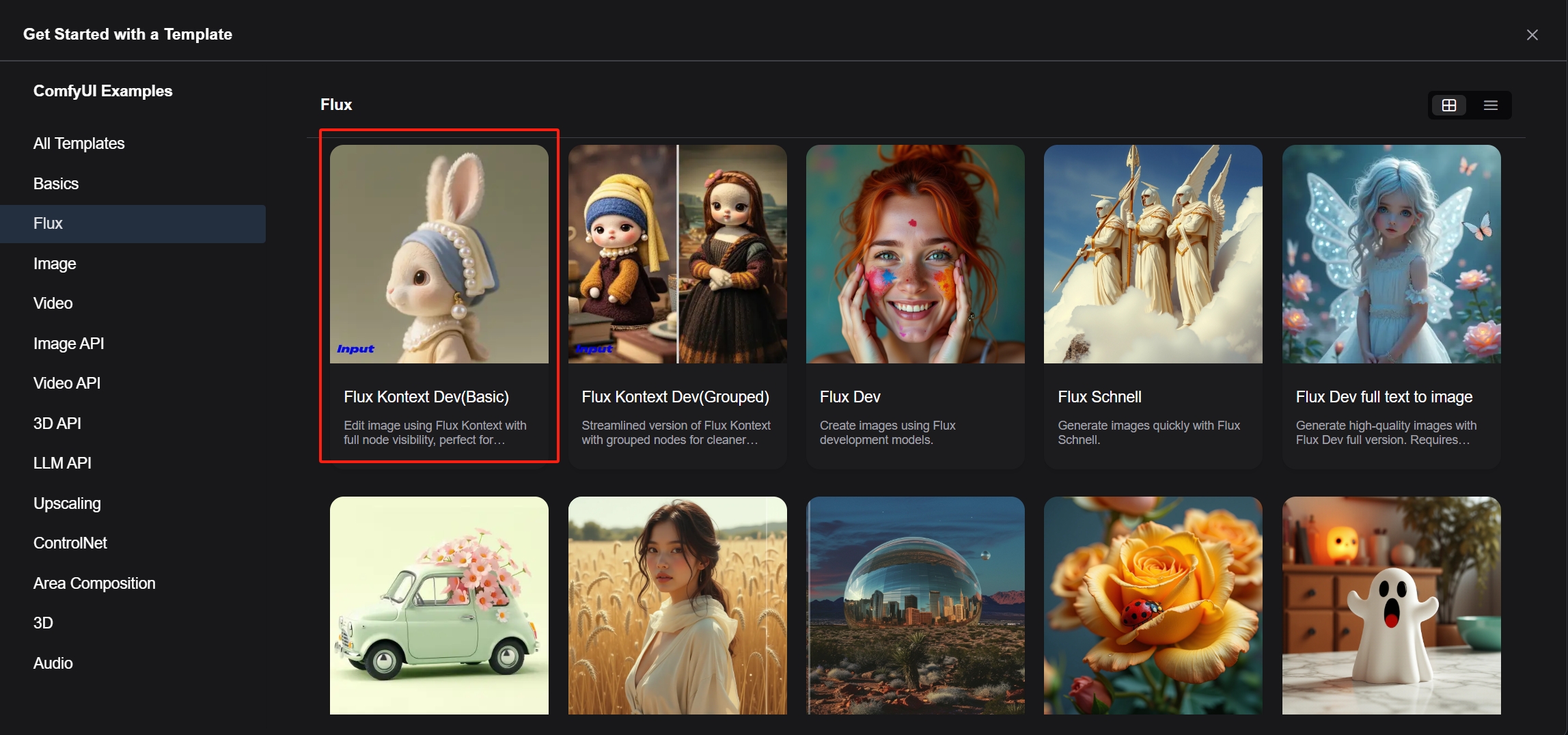Click Flux Dev full text to image title
1568x735 pixels.
click(x=1384, y=397)
